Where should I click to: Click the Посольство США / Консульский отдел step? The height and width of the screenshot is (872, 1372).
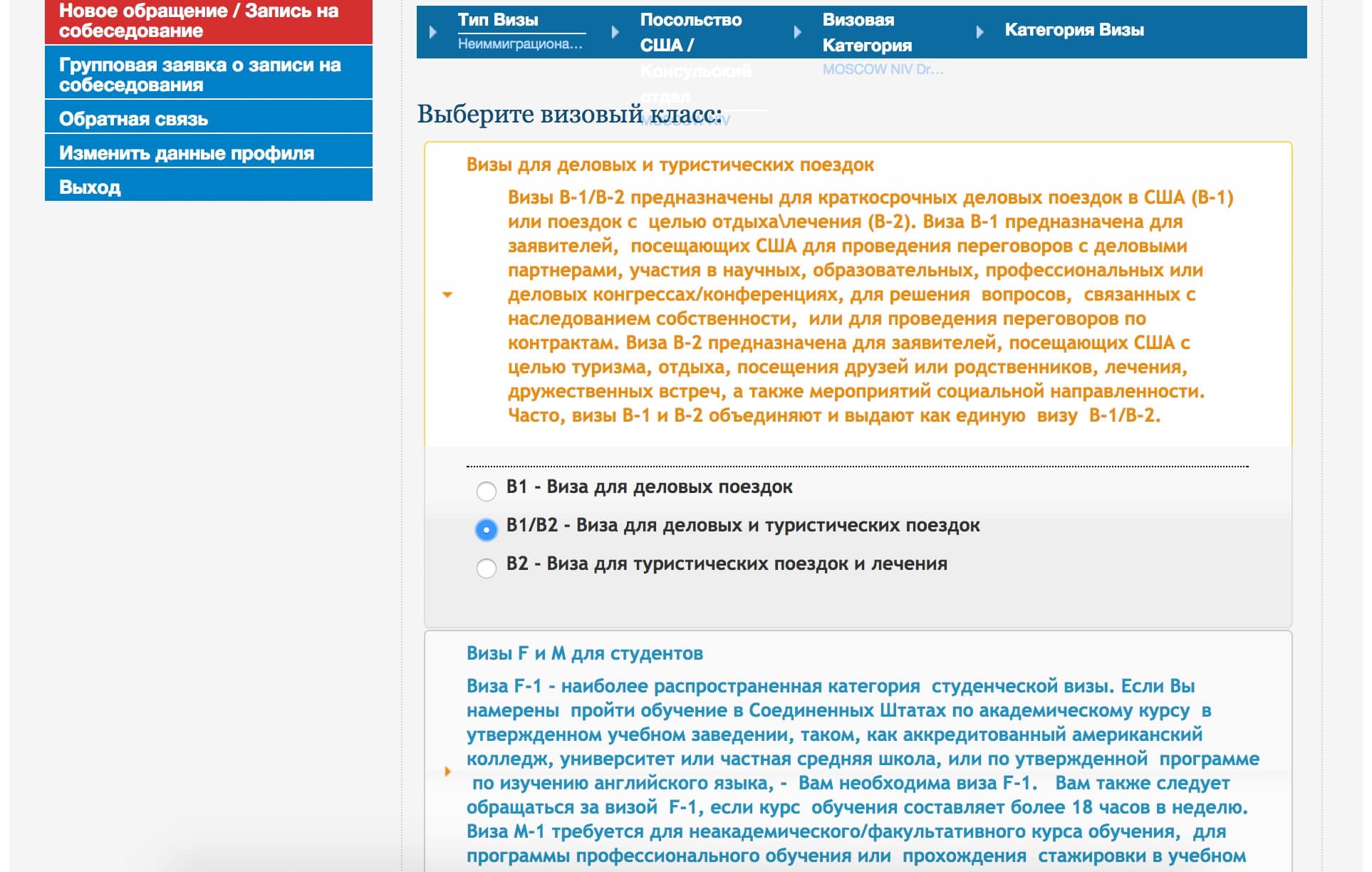(x=691, y=32)
